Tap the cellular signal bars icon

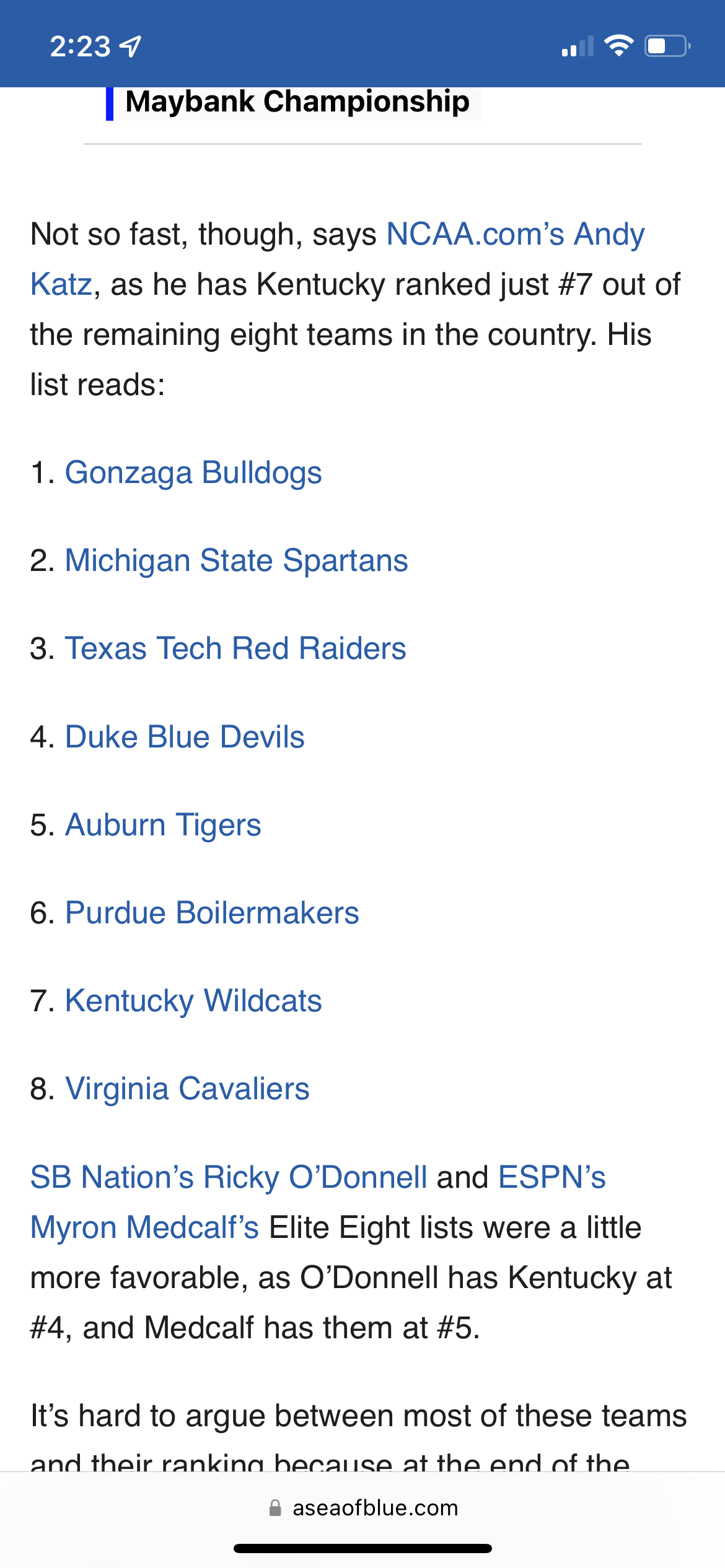(577, 46)
